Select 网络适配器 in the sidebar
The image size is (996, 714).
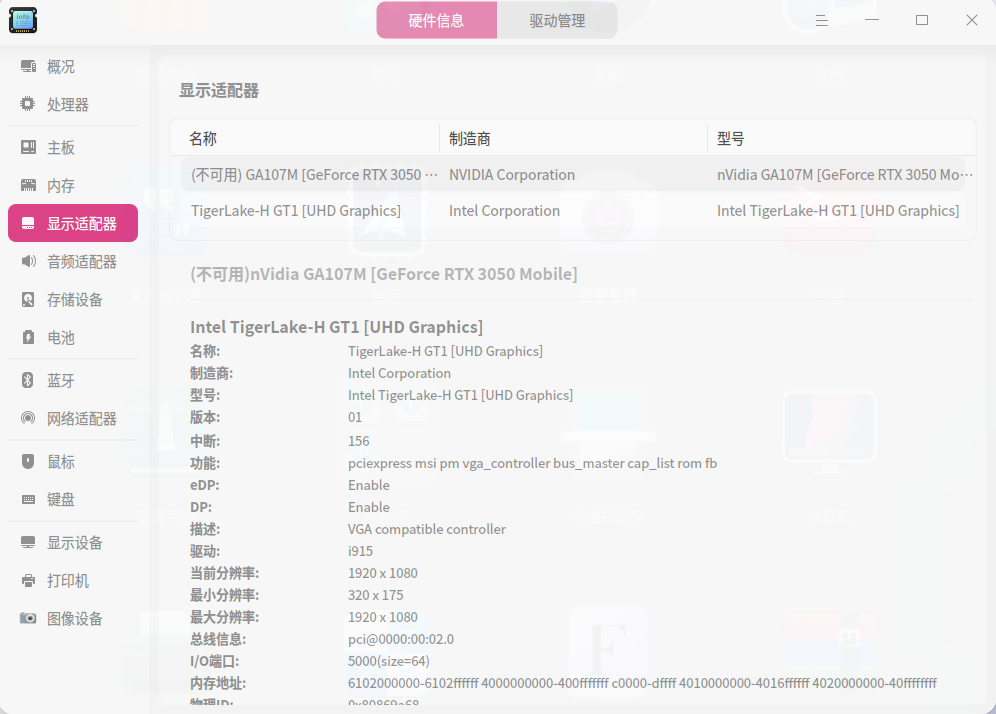73,418
